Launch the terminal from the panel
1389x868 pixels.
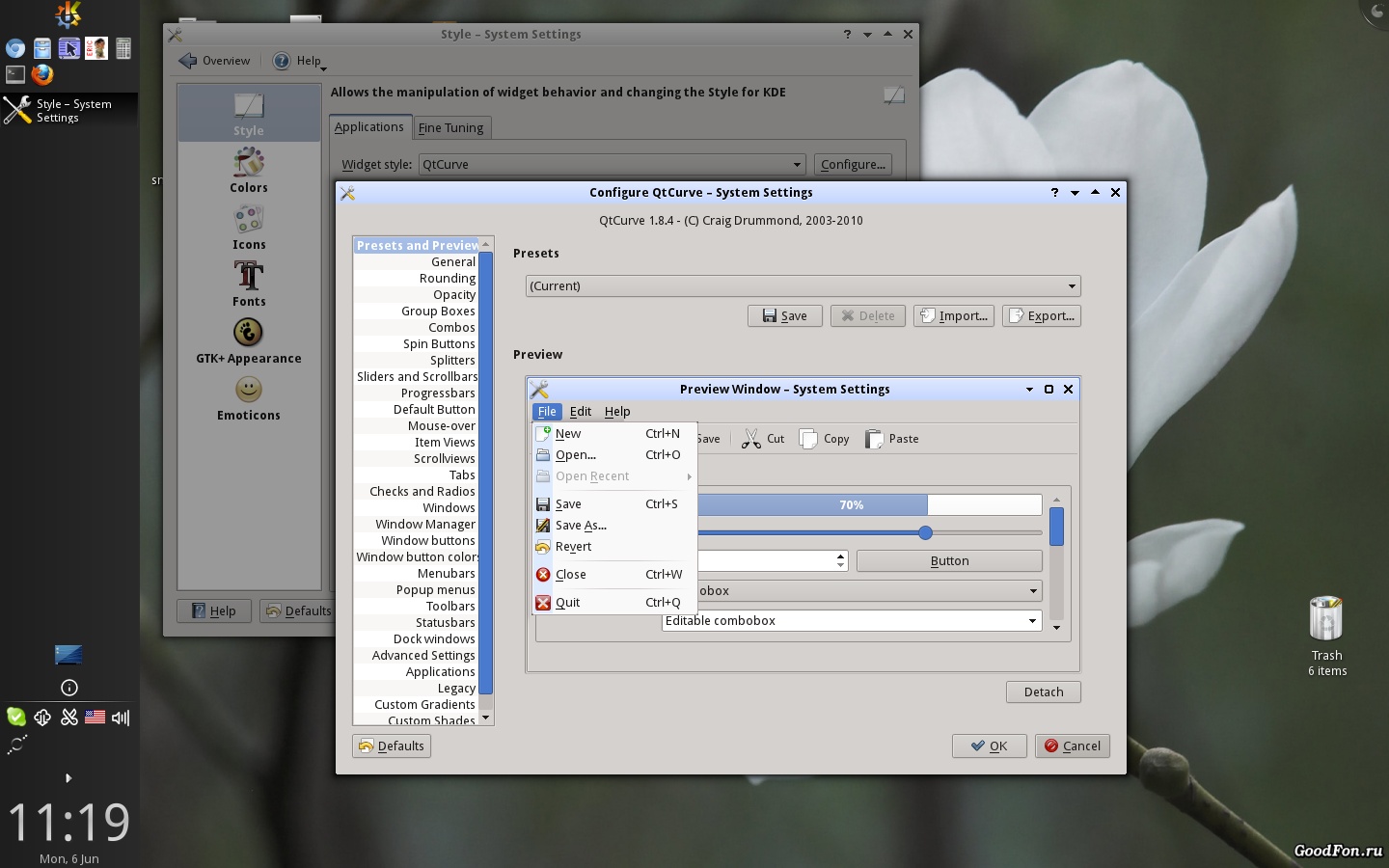[15, 74]
